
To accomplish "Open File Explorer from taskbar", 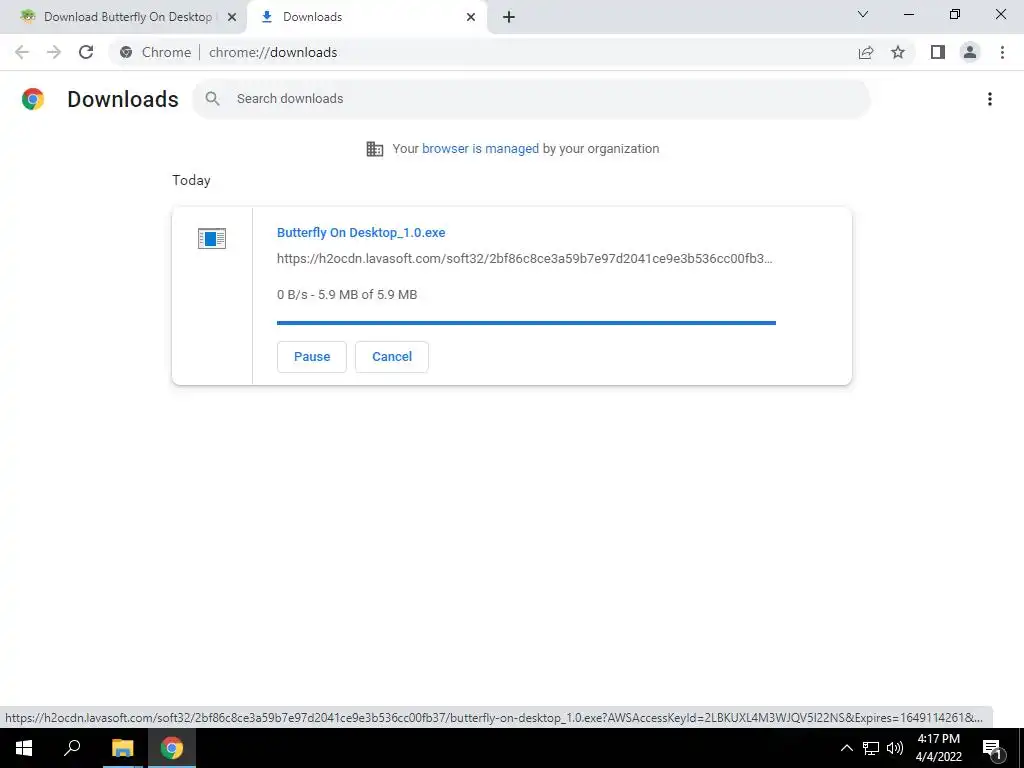I will coord(122,748).
